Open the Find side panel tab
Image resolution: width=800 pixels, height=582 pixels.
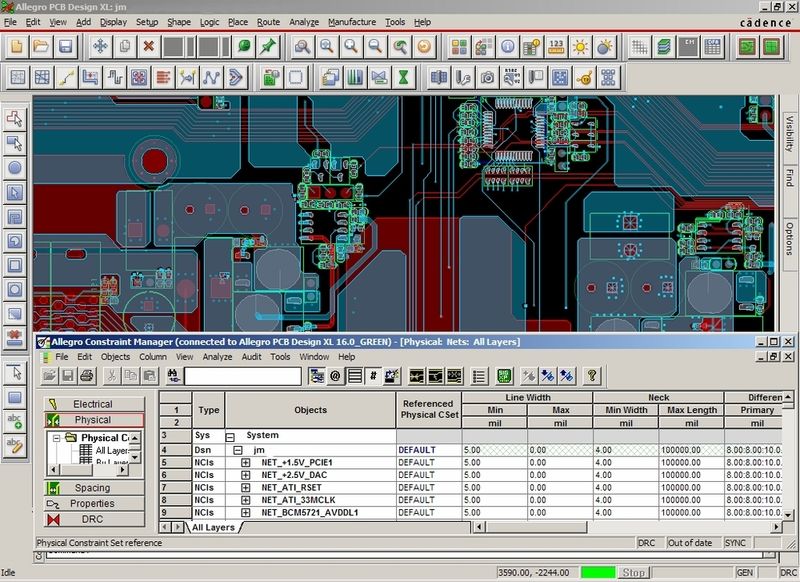tap(790, 178)
